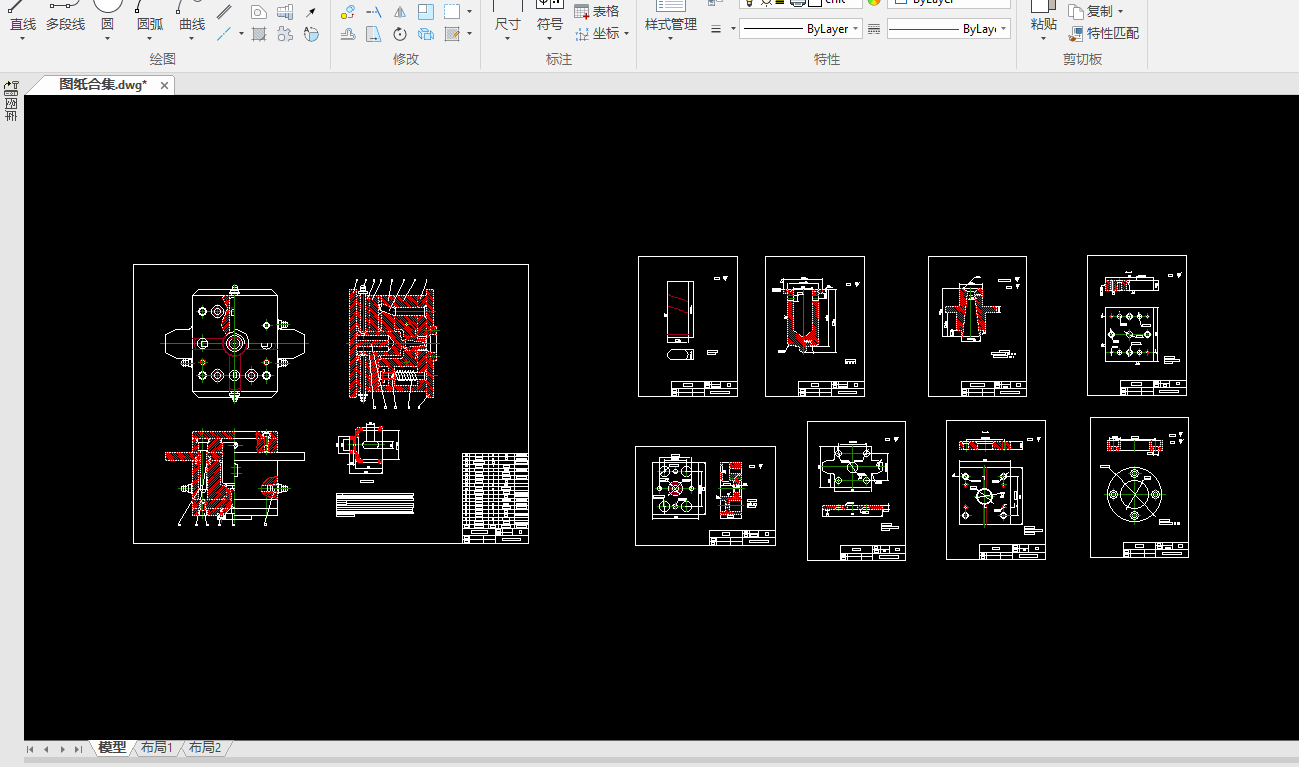Image resolution: width=1299 pixels, height=767 pixels.
Task: Select the hatch fill tool icon
Action: (259, 34)
